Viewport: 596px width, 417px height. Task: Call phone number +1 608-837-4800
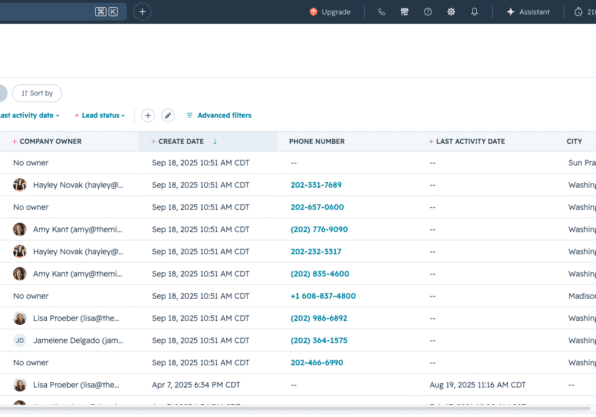click(x=323, y=296)
